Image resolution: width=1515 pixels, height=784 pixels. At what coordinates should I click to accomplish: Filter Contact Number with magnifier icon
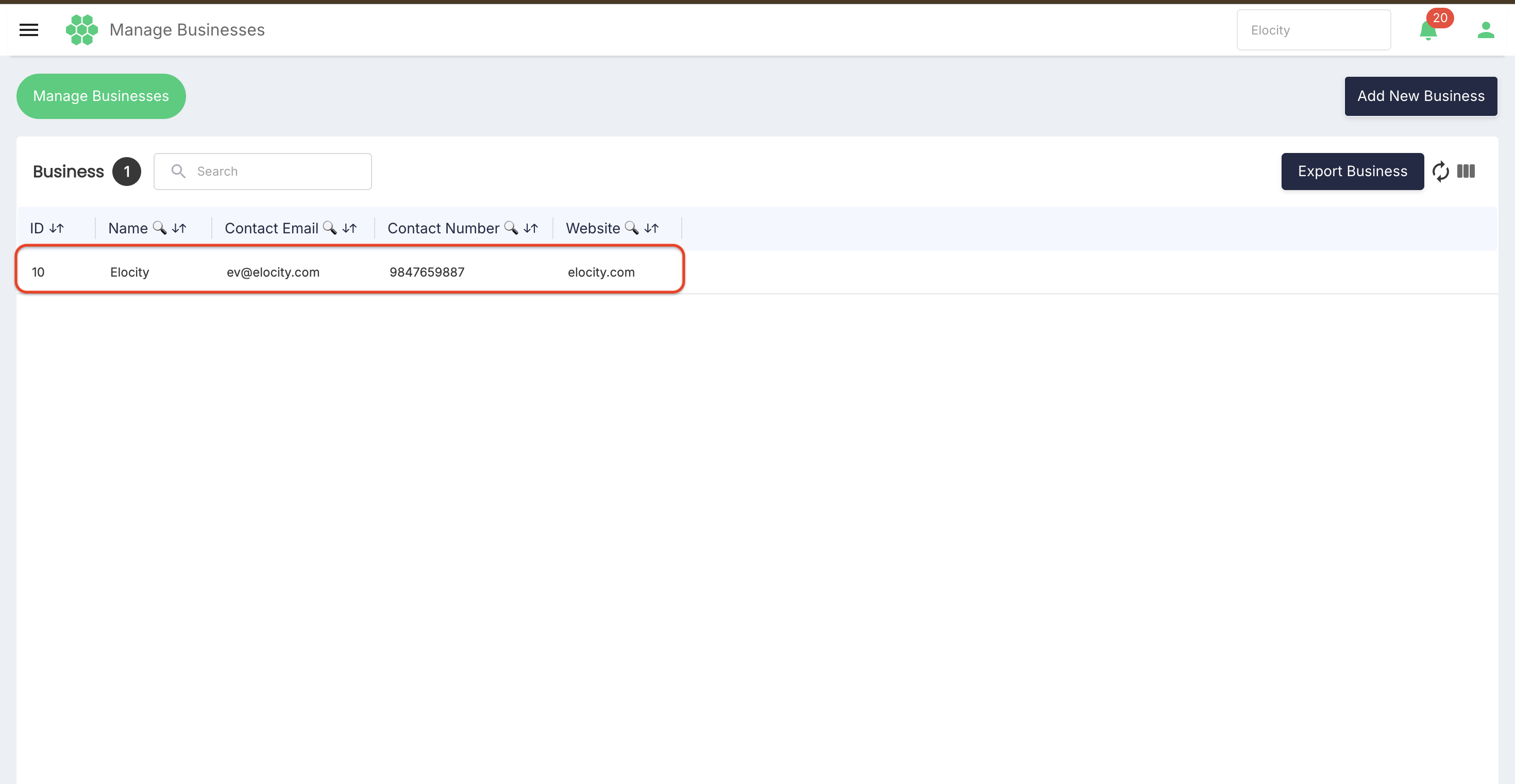[x=511, y=228]
